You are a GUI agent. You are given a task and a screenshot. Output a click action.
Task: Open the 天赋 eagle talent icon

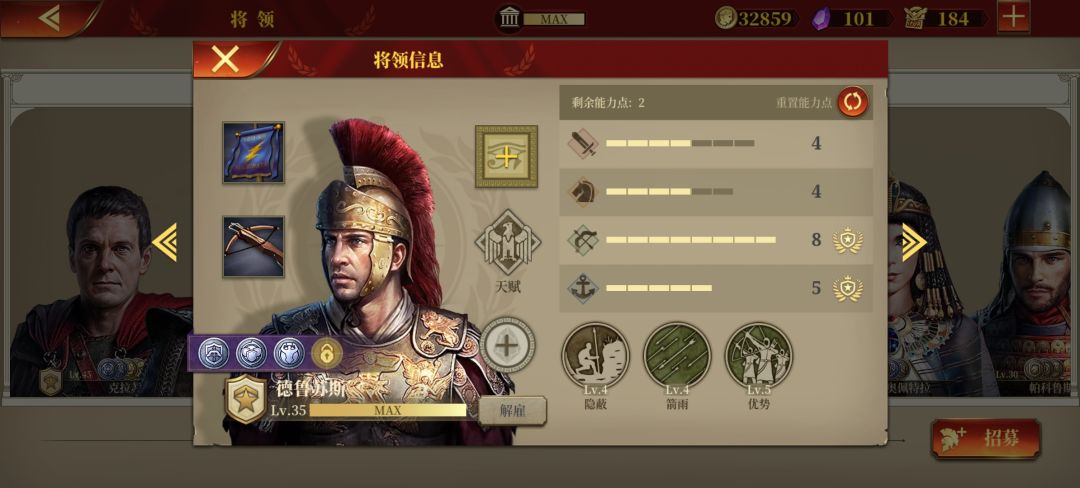click(508, 242)
